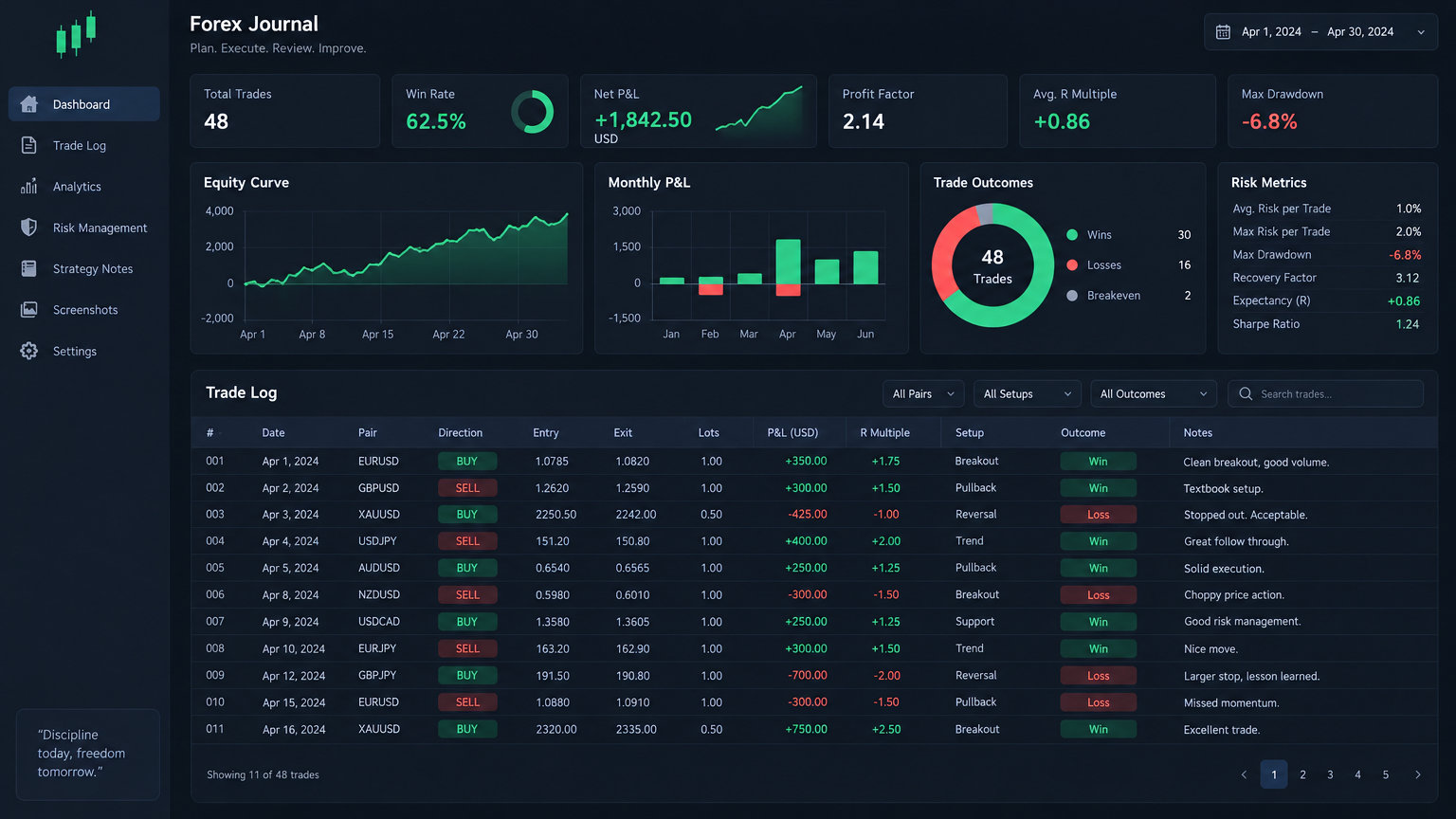This screenshot has height=819, width=1456.
Task: Click the next page arrow
Action: [1418, 774]
